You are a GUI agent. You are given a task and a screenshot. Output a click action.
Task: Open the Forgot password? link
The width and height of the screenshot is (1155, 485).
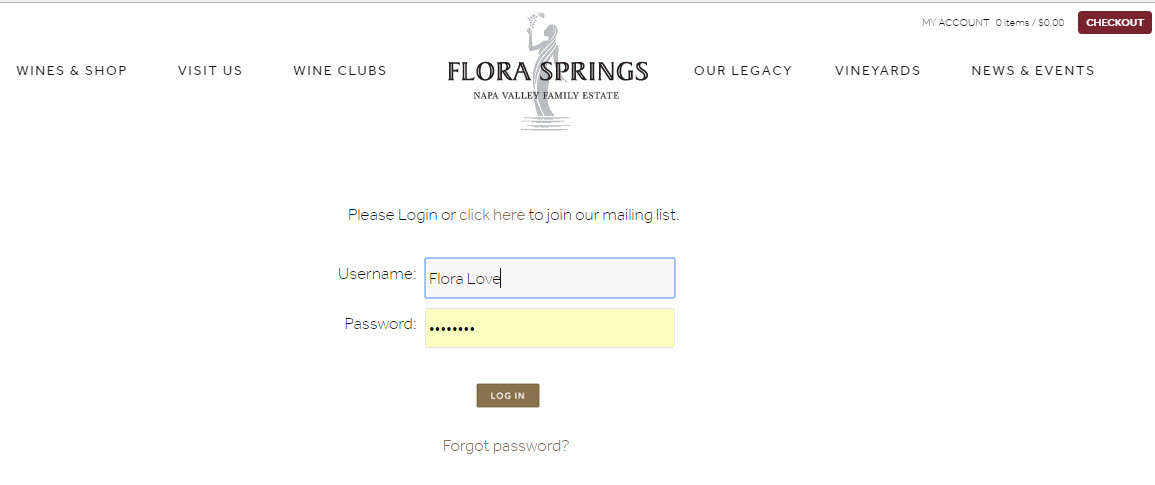pos(505,446)
